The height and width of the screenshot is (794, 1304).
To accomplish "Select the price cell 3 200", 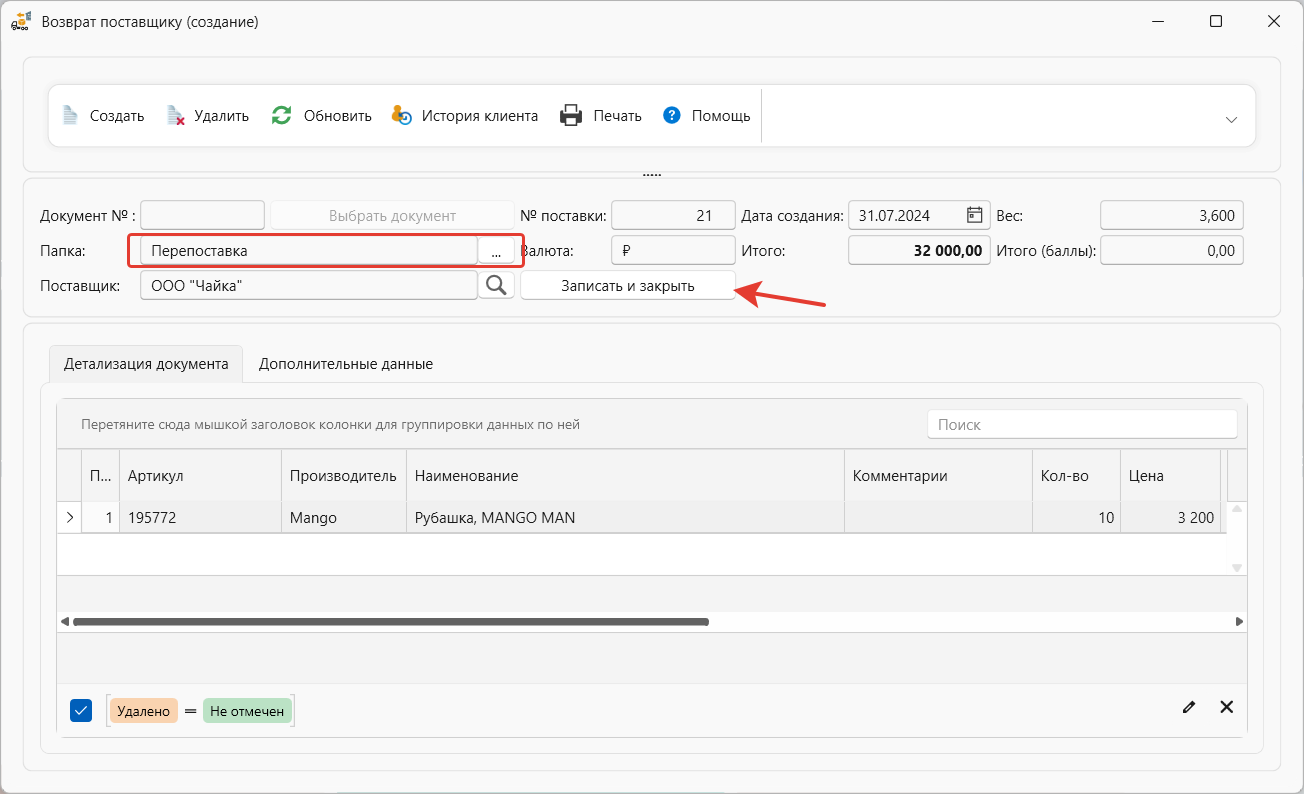I will pyautogui.click(x=1170, y=517).
